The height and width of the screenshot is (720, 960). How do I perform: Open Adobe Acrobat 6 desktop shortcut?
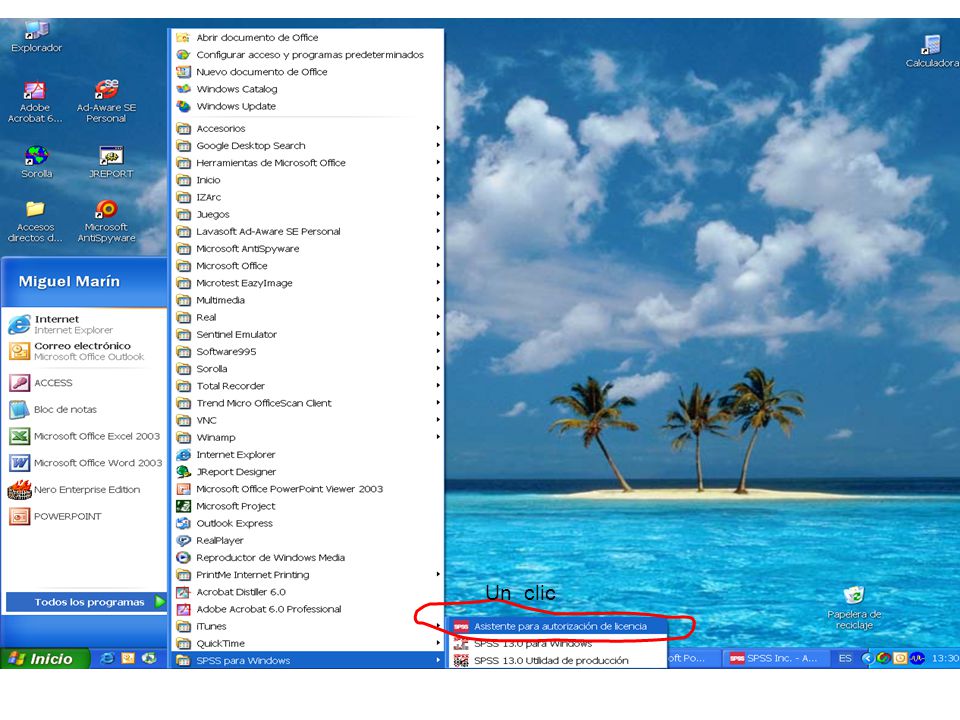(x=35, y=102)
